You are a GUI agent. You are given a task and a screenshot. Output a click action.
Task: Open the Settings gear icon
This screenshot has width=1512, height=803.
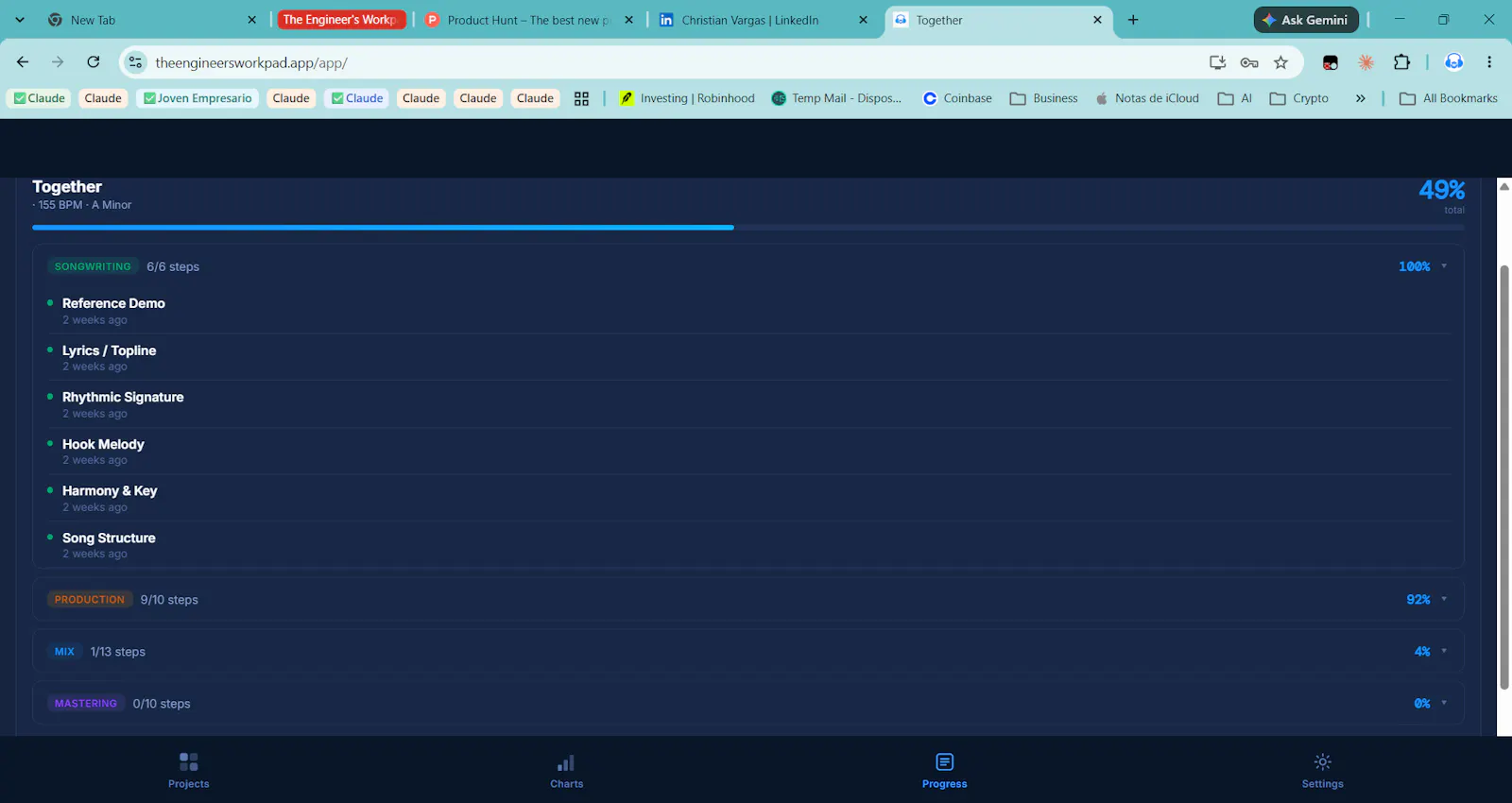click(1322, 761)
